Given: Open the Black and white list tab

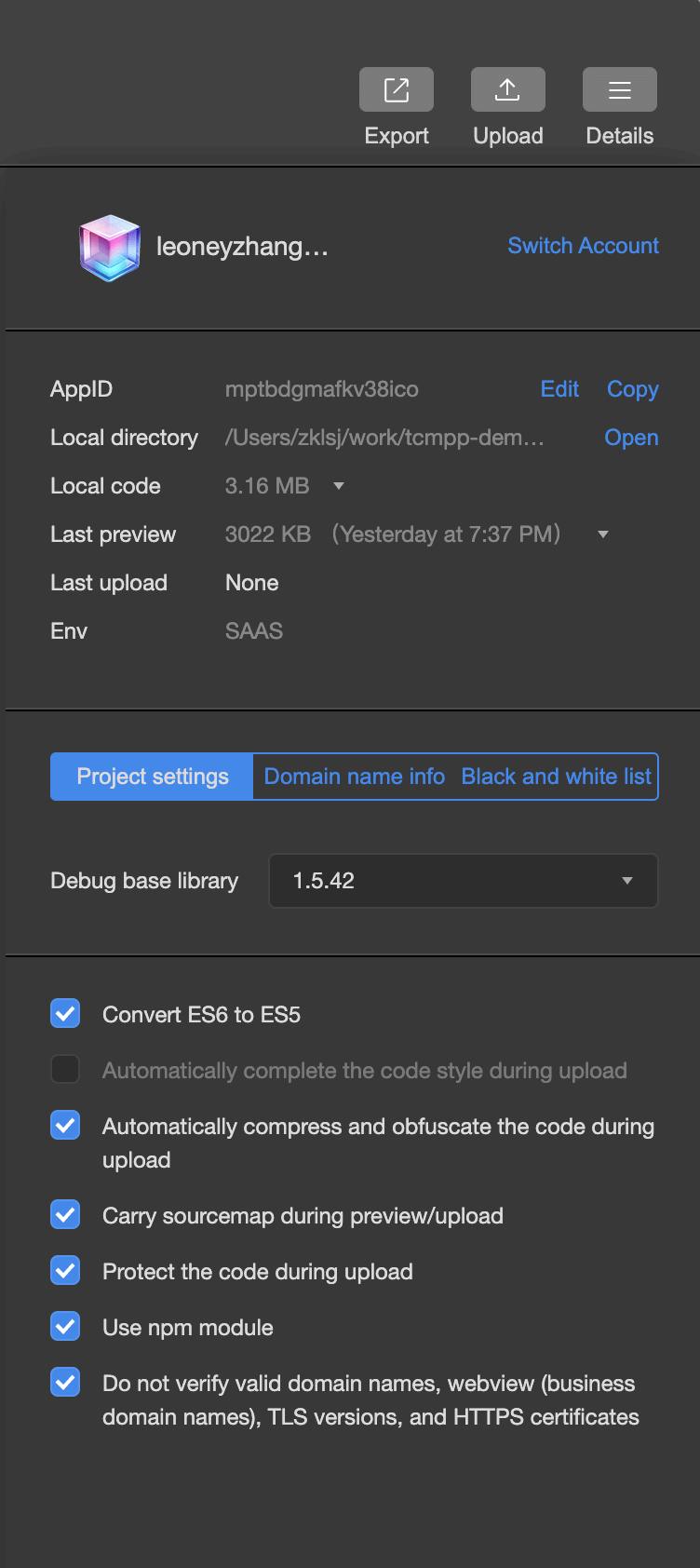Looking at the screenshot, I should pos(557,777).
